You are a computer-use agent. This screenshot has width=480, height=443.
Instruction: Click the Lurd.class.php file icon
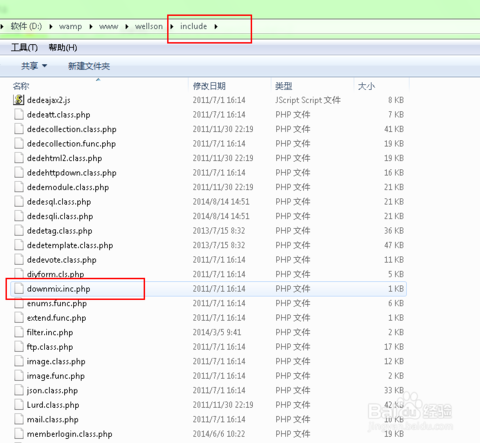[19, 405]
